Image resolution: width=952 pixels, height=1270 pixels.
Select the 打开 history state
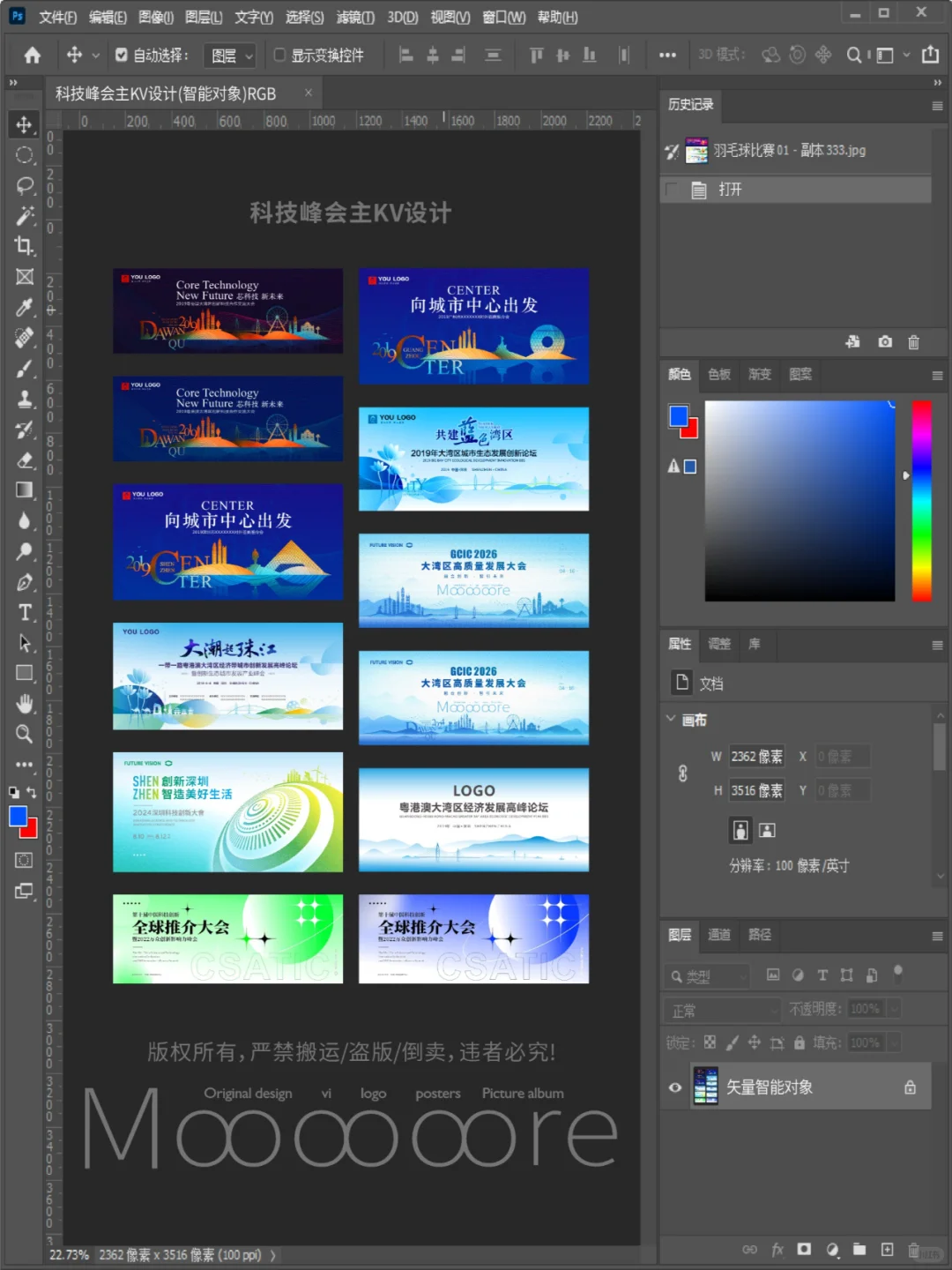pos(795,190)
